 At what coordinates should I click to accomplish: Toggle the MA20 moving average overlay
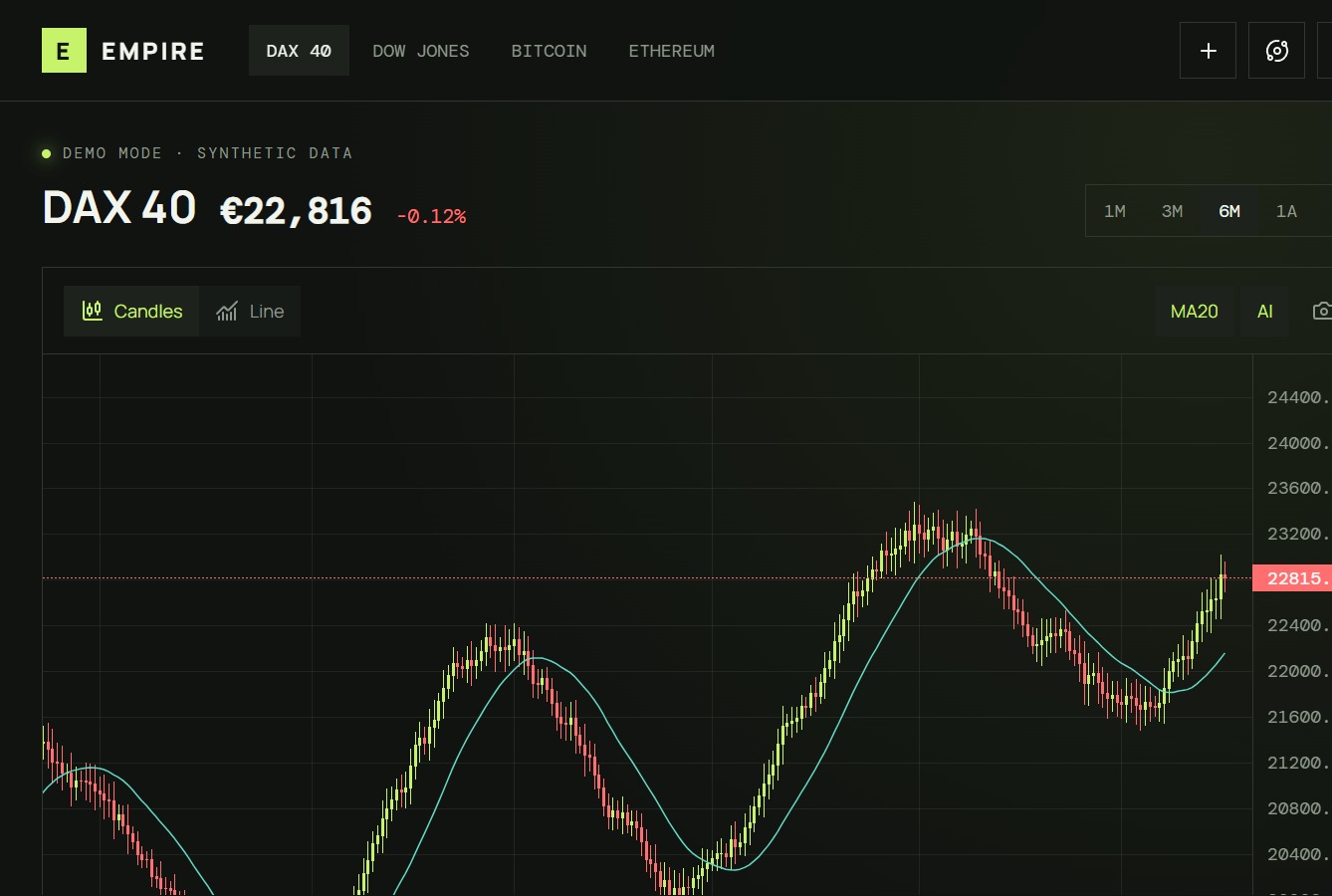point(1194,311)
